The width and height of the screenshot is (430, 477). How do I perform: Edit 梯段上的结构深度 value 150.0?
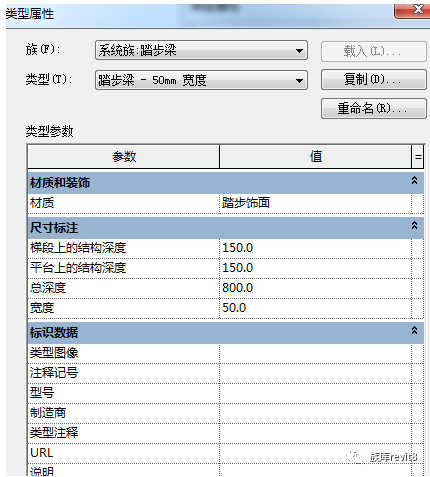coord(315,248)
